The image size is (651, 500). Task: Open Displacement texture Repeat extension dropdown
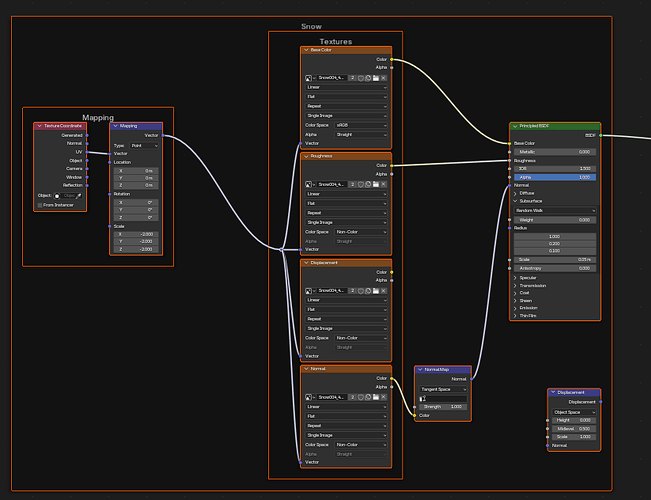346,319
